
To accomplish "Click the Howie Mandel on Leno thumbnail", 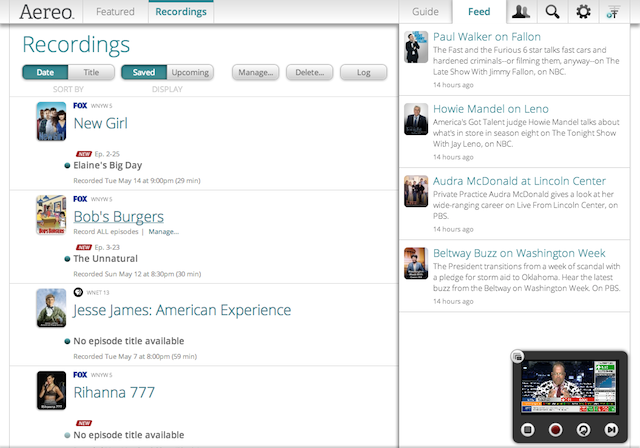I will coord(416,119).
